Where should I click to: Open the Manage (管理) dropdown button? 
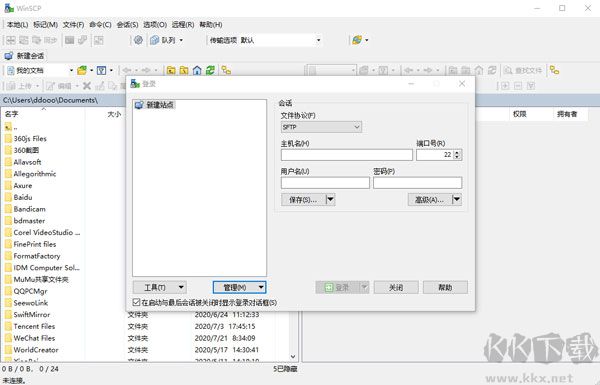click(240, 287)
